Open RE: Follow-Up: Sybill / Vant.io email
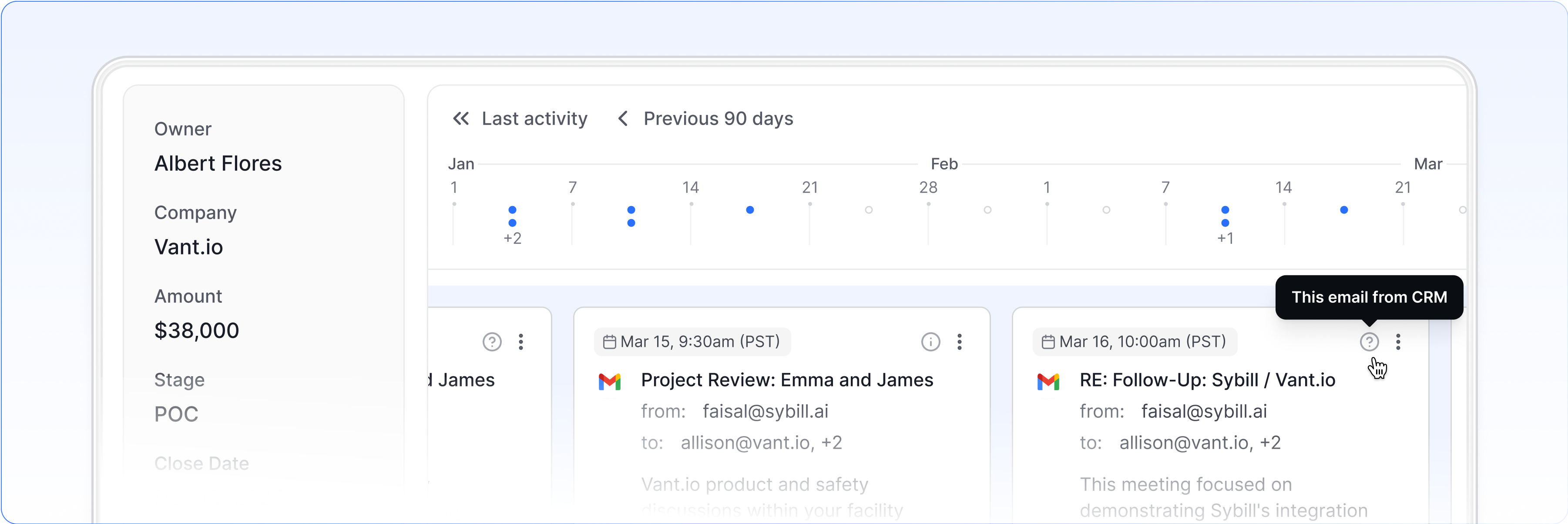 tap(1207, 379)
